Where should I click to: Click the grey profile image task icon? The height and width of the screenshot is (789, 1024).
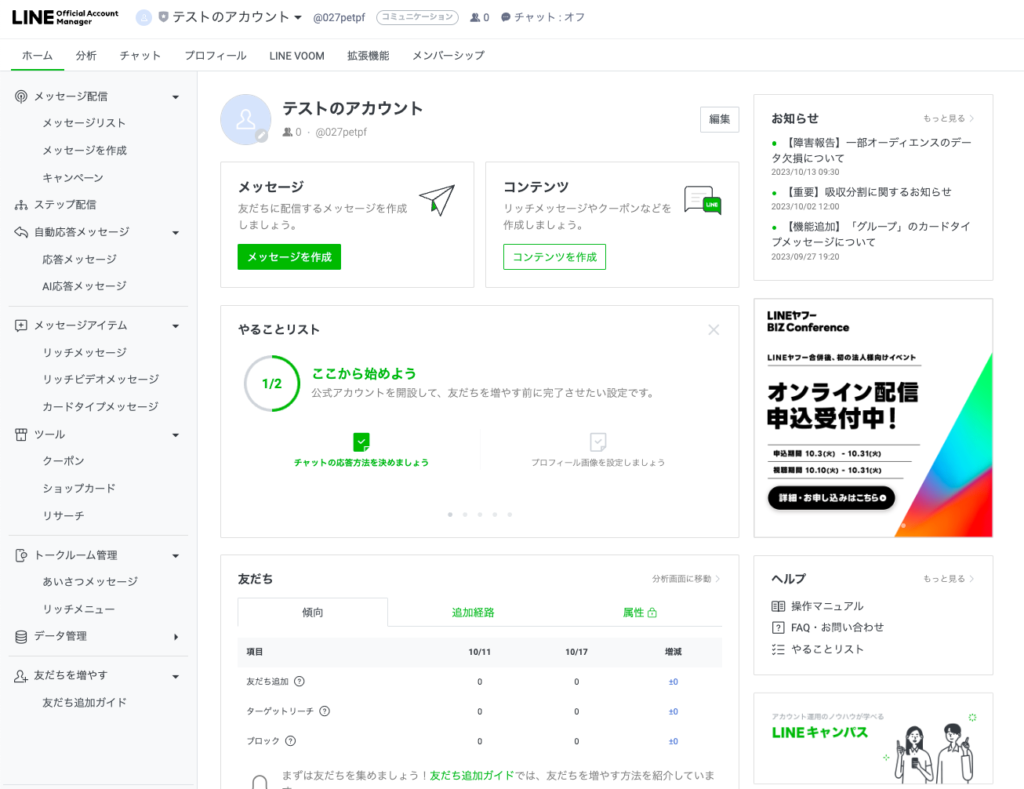598,442
